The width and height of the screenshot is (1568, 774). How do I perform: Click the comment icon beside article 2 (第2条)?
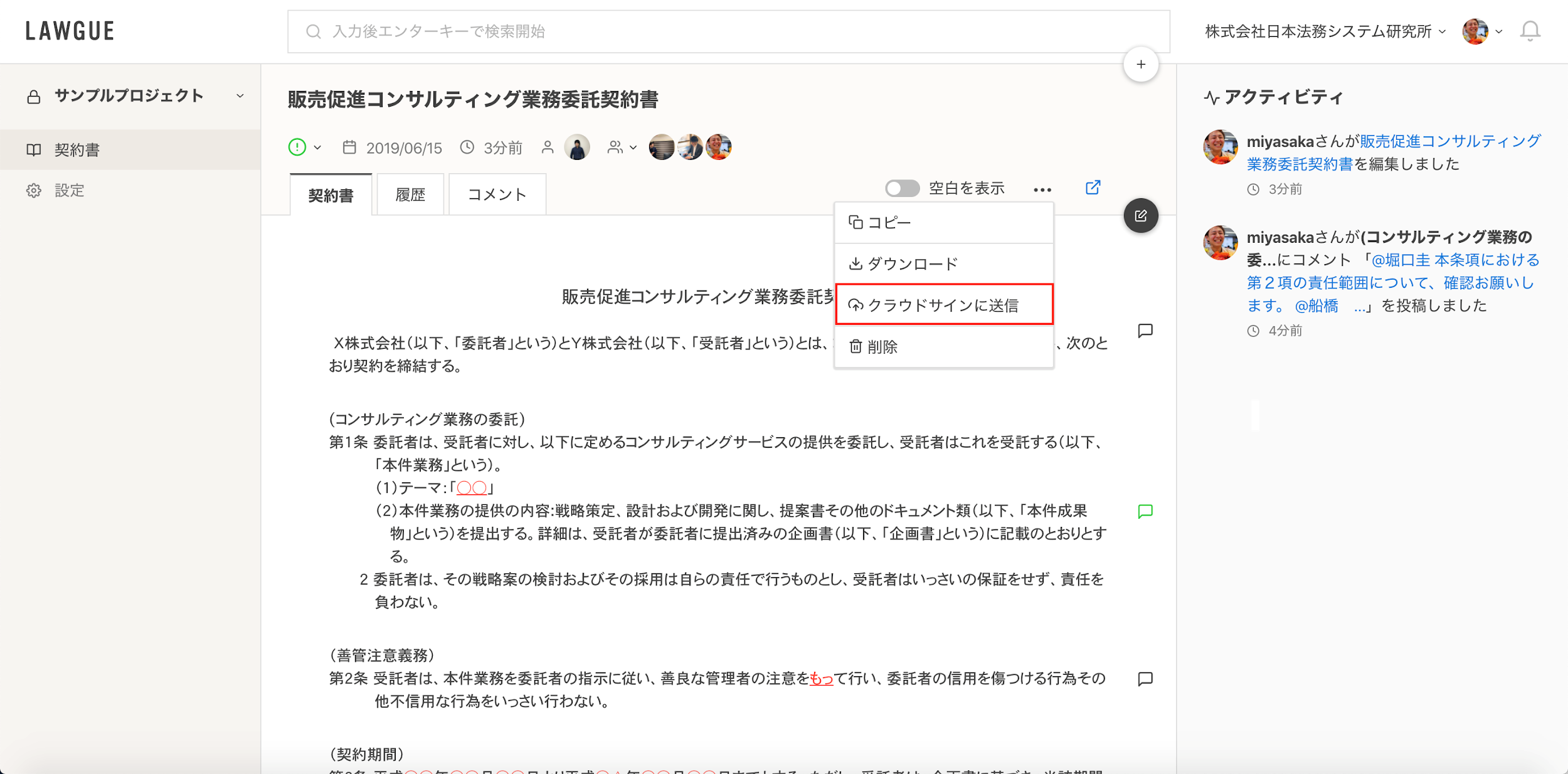1145,679
